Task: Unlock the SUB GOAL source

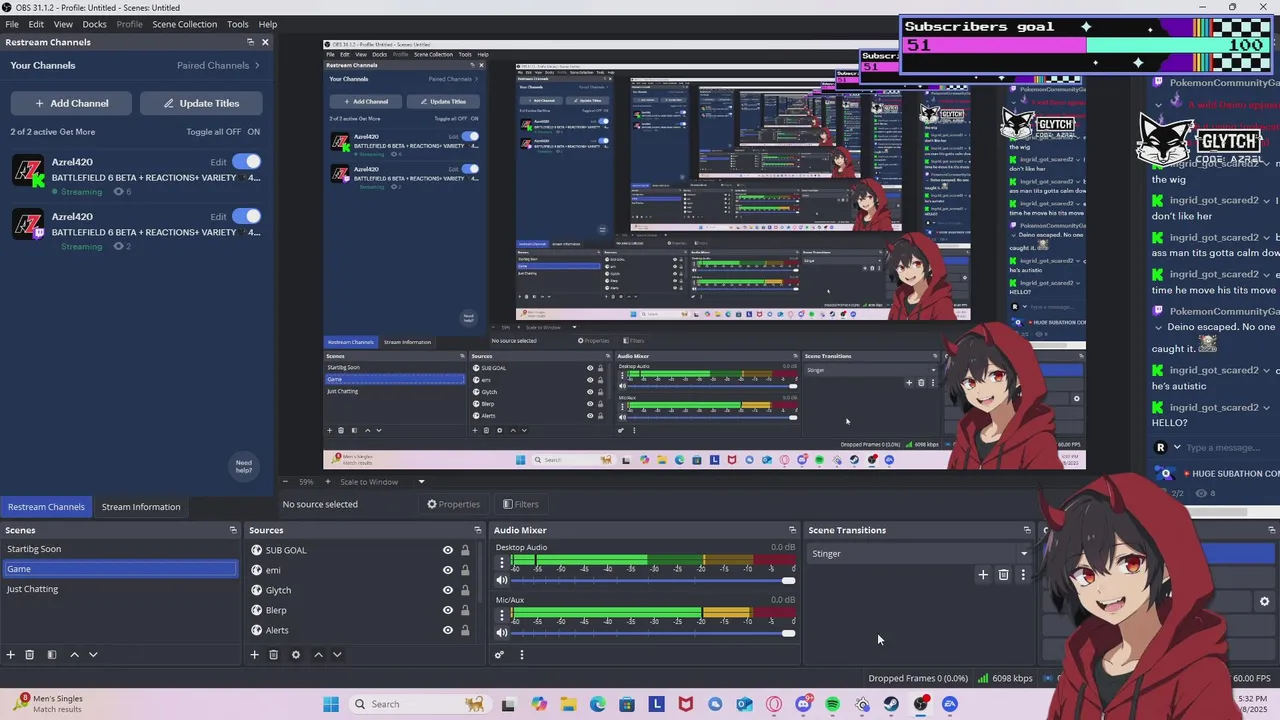Action: [465, 550]
